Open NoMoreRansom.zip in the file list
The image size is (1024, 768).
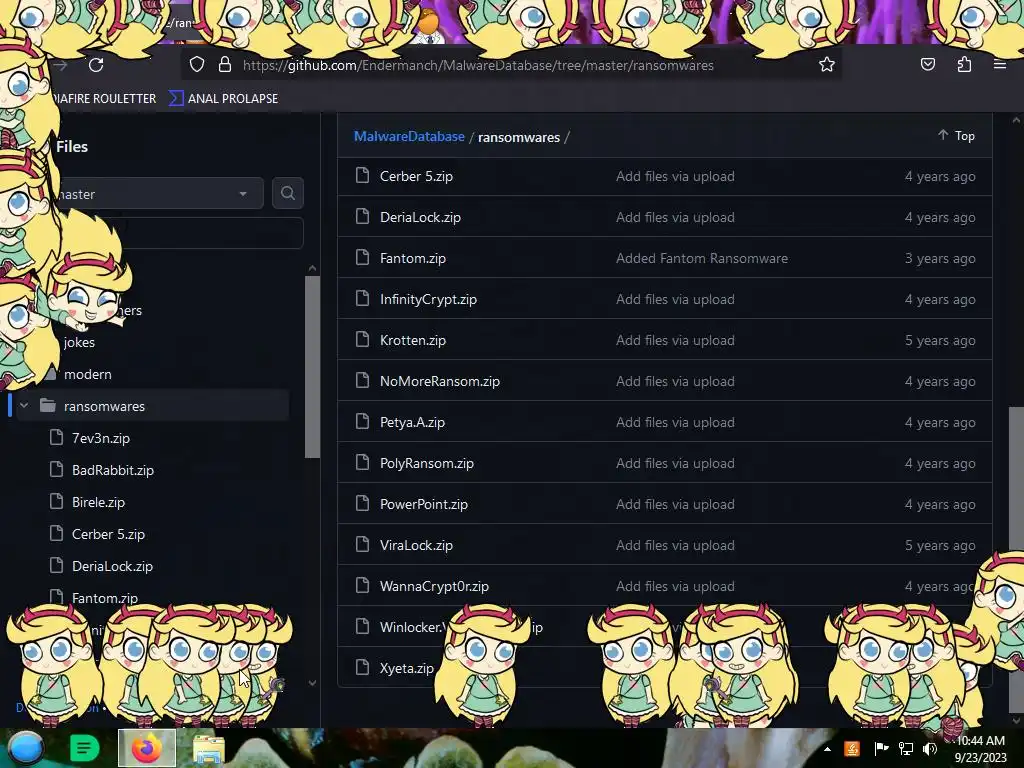pyautogui.click(x=440, y=381)
